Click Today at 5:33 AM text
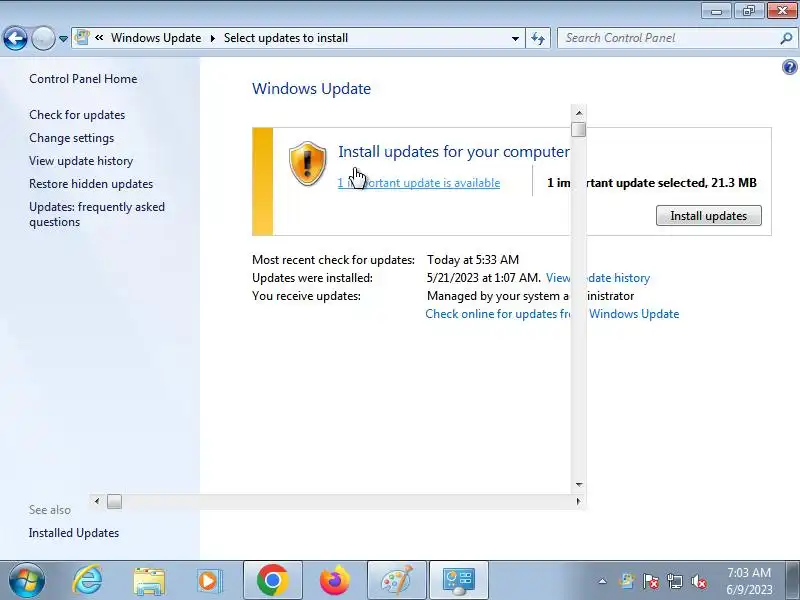Viewport: 800px width, 600px height. click(473, 260)
